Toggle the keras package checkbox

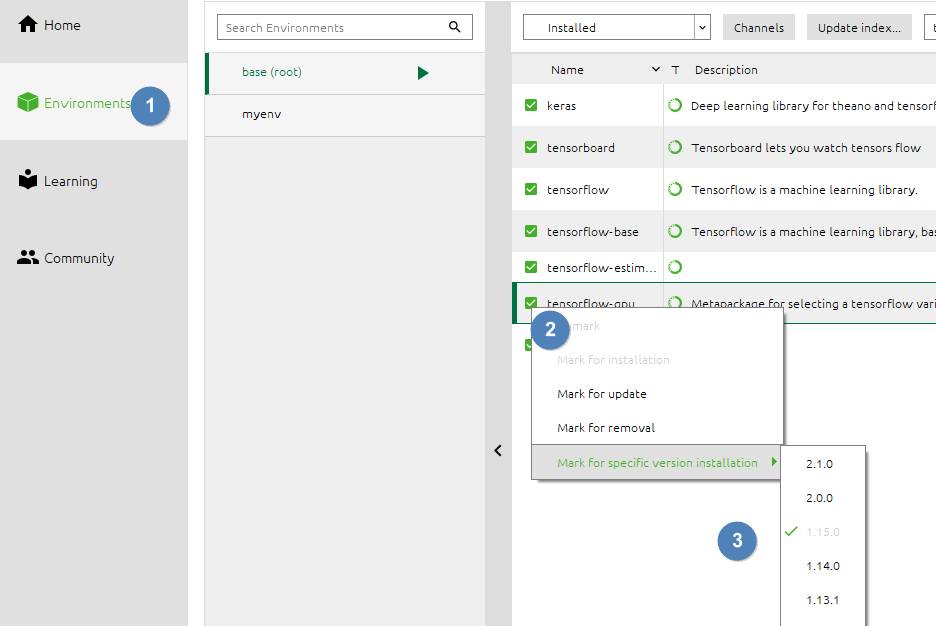coord(531,105)
